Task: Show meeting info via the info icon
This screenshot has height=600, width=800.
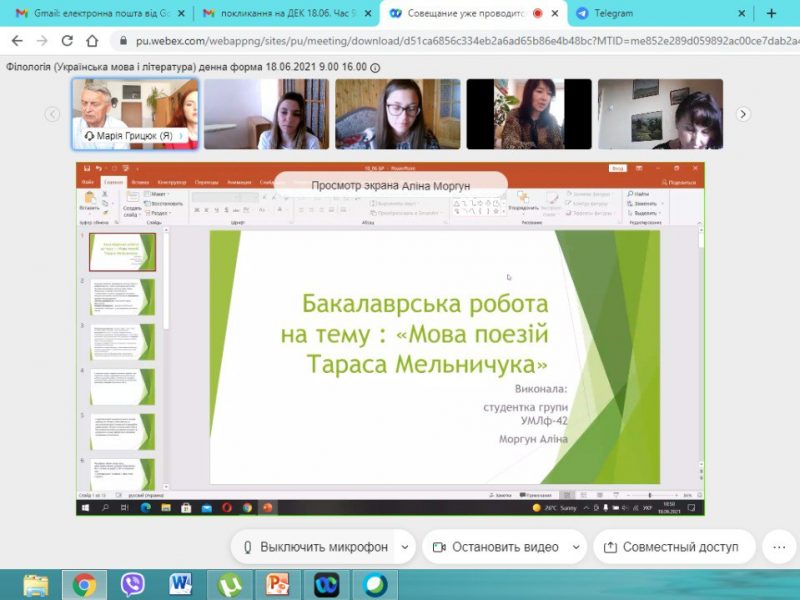Action: (375, 67)
